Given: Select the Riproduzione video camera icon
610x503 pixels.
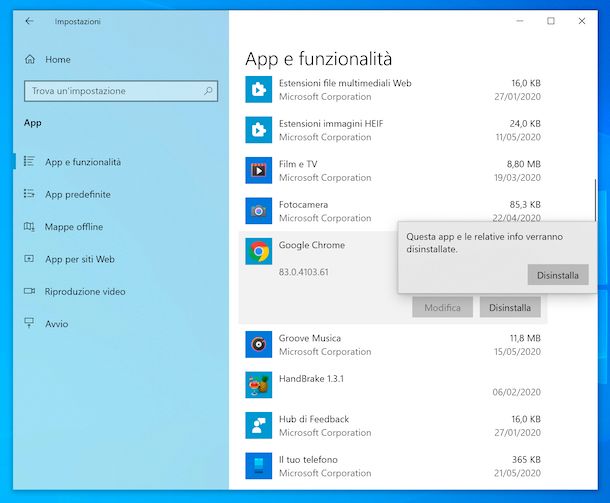Looking at the screenshot, I should tap(30, 291).
